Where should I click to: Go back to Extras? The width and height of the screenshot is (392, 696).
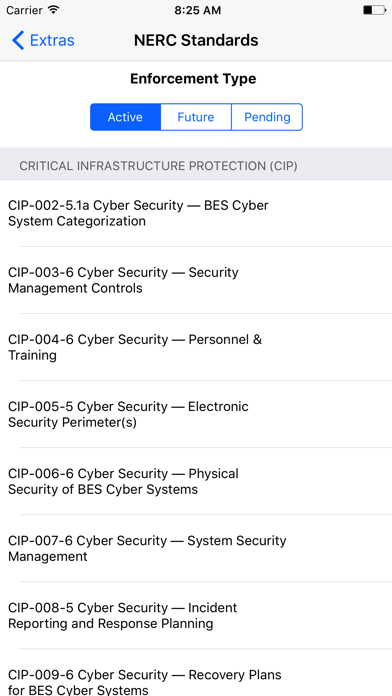43,40
